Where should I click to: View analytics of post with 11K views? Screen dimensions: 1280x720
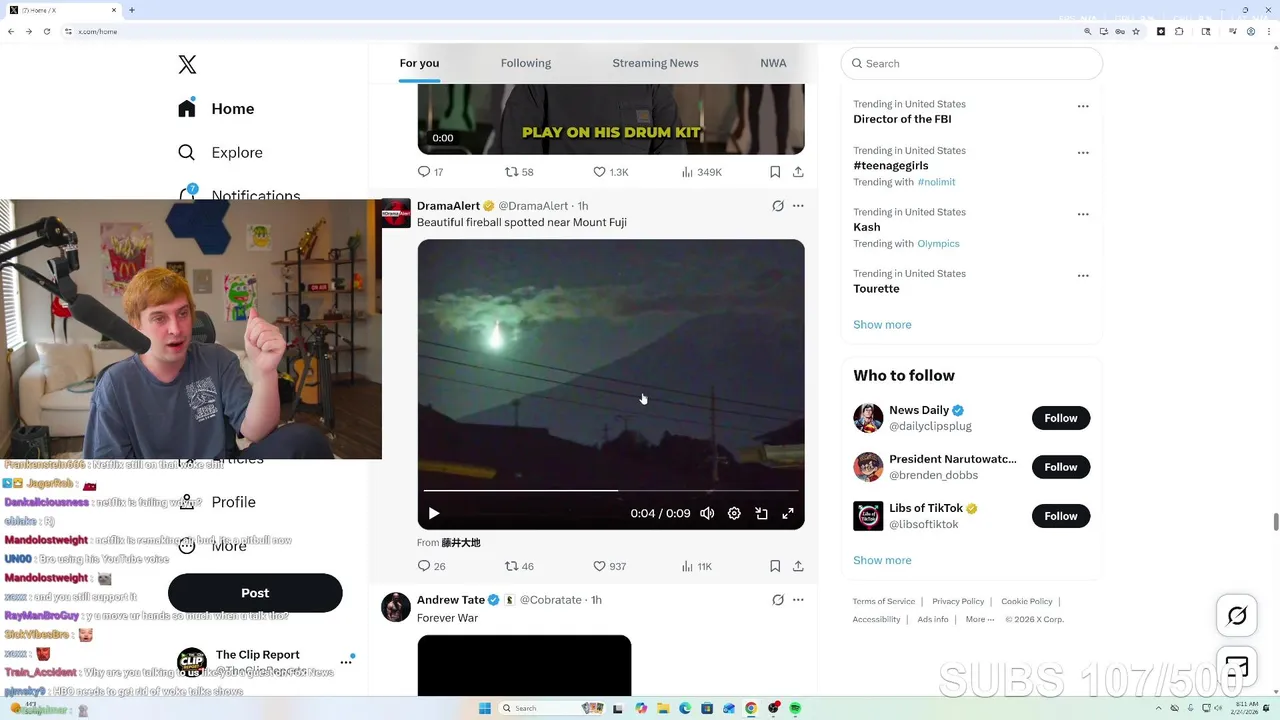point(696,566)
